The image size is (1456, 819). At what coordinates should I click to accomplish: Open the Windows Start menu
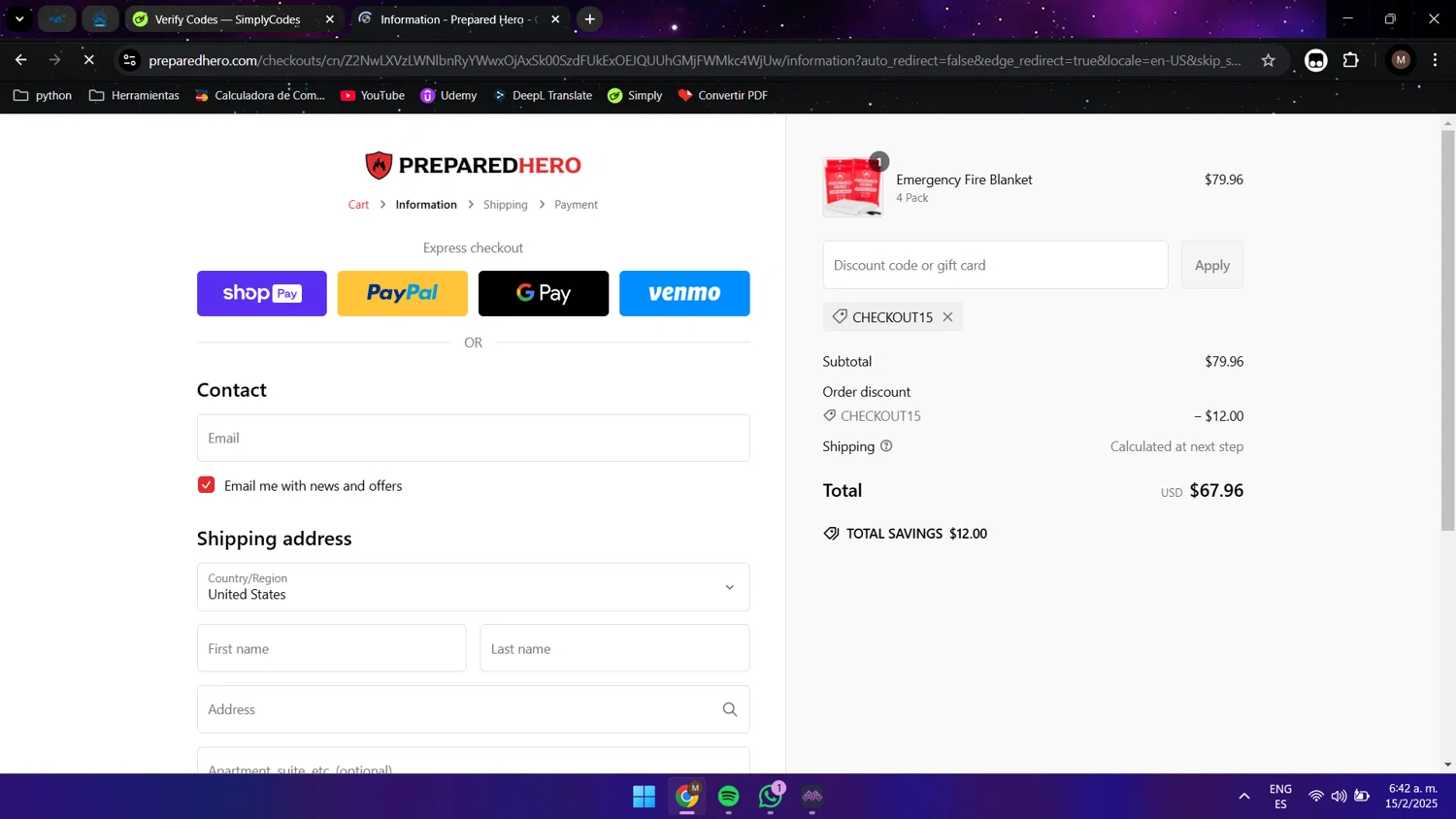coord(645,797)
